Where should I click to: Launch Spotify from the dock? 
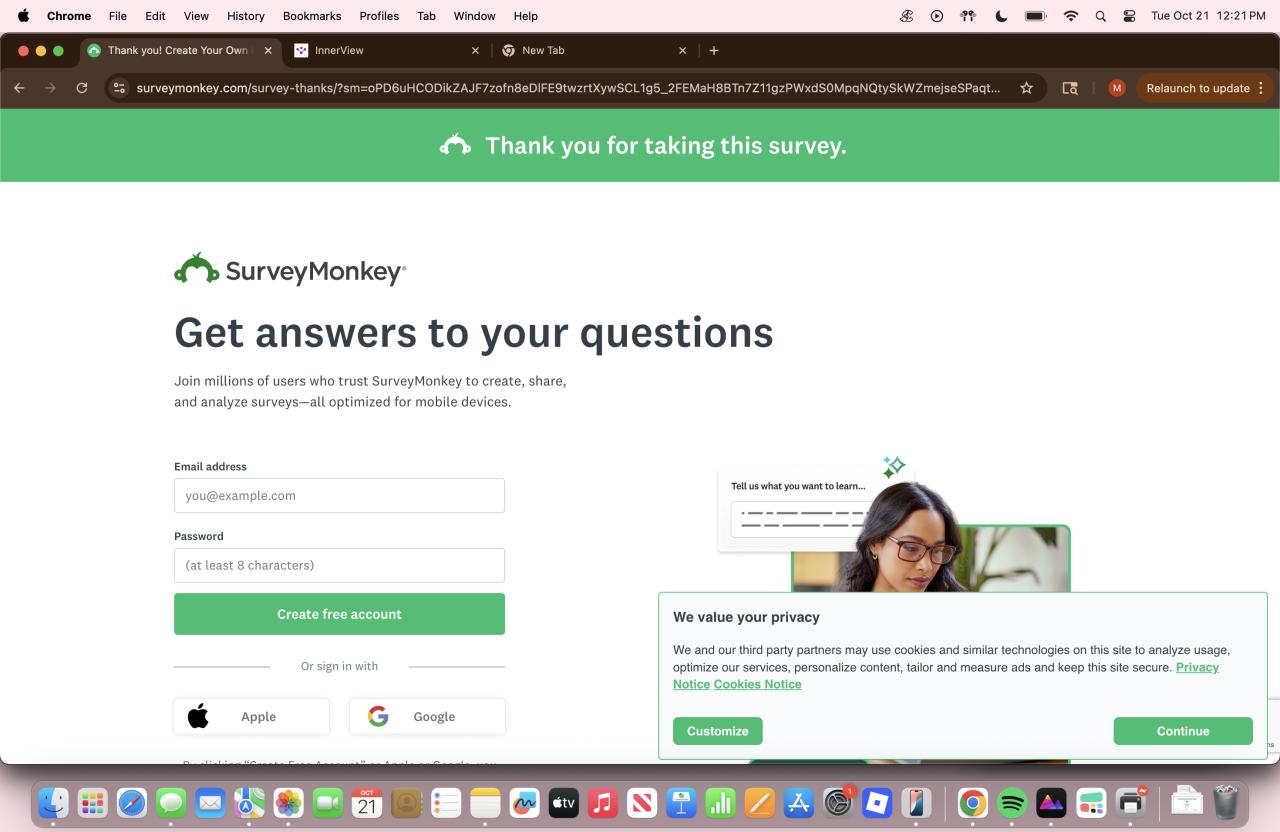1012,802
